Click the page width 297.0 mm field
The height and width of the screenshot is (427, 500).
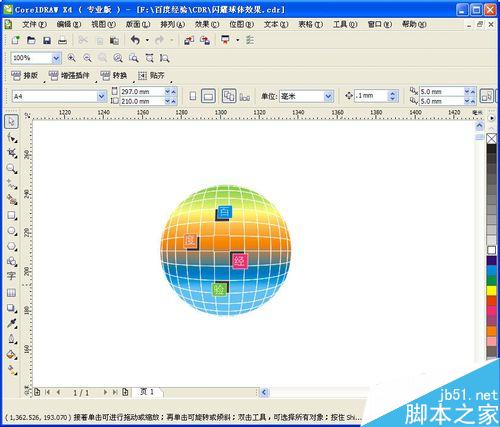(x=142, y=91)
